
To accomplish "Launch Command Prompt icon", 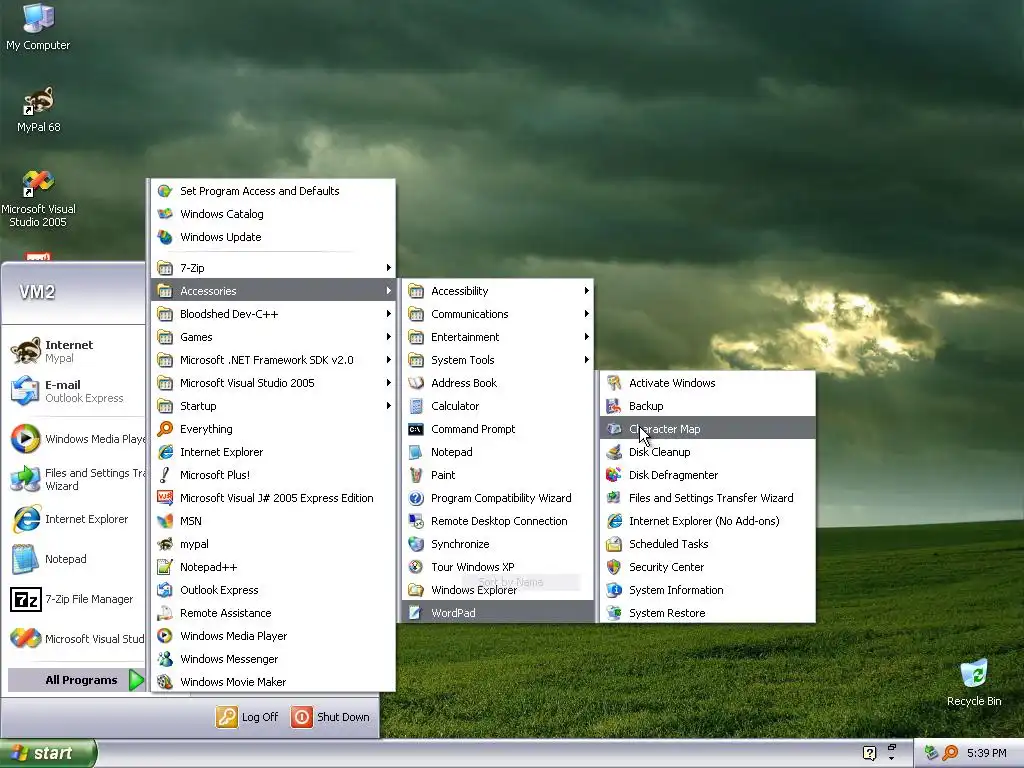I will [x=416, y=429].
